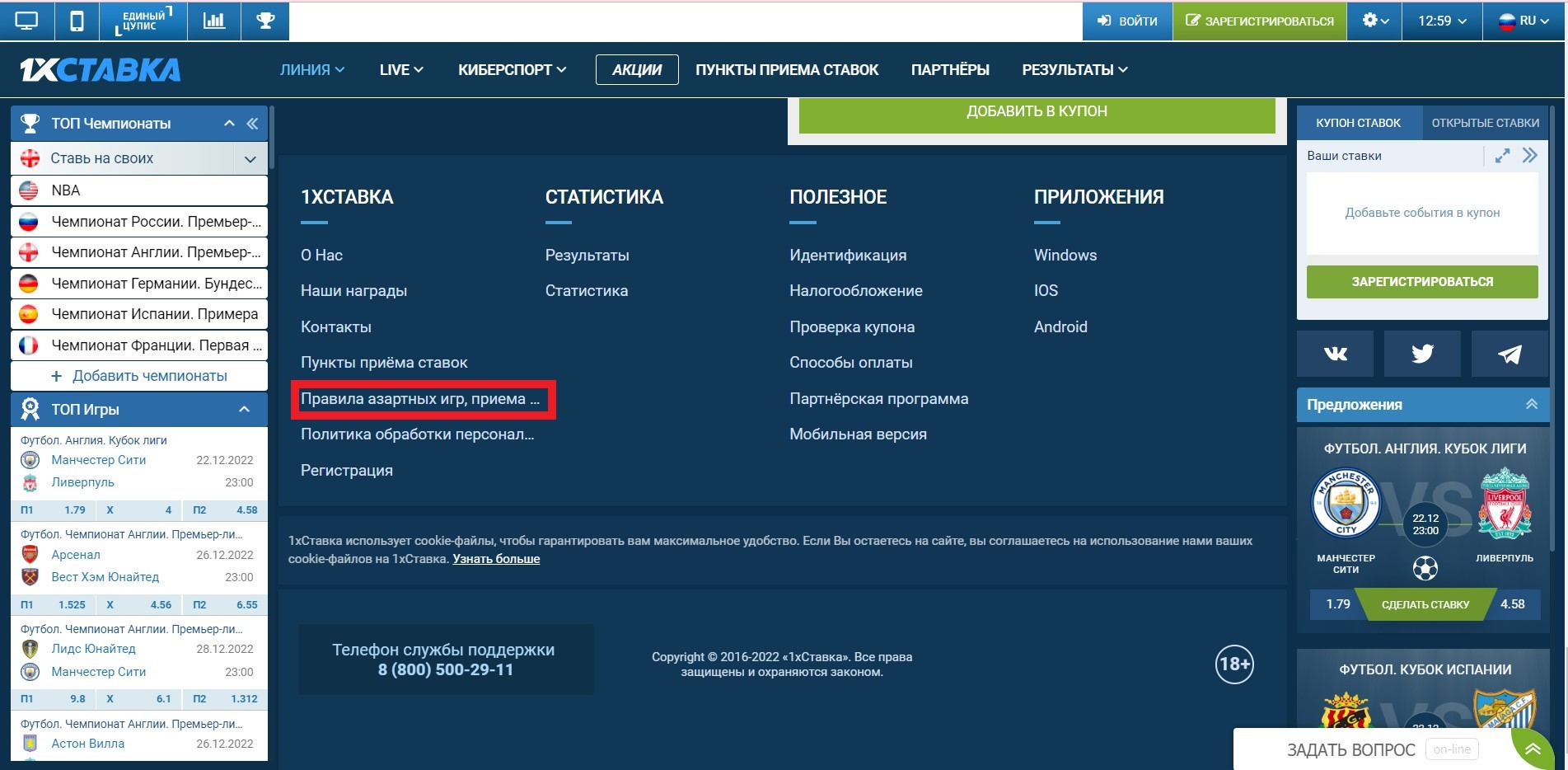Bet on П2 odds 4.58 in ТОП Игры

pos(226,510)
